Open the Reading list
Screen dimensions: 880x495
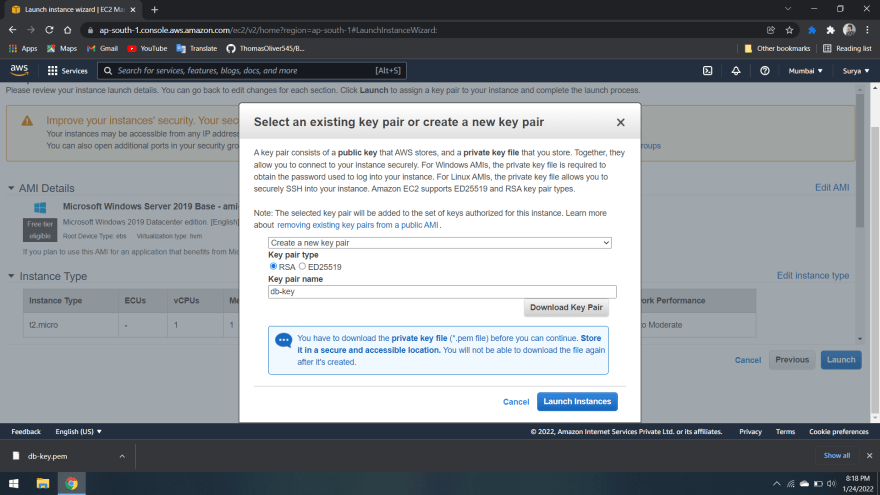pyautogui.click(x=847, y=48)
